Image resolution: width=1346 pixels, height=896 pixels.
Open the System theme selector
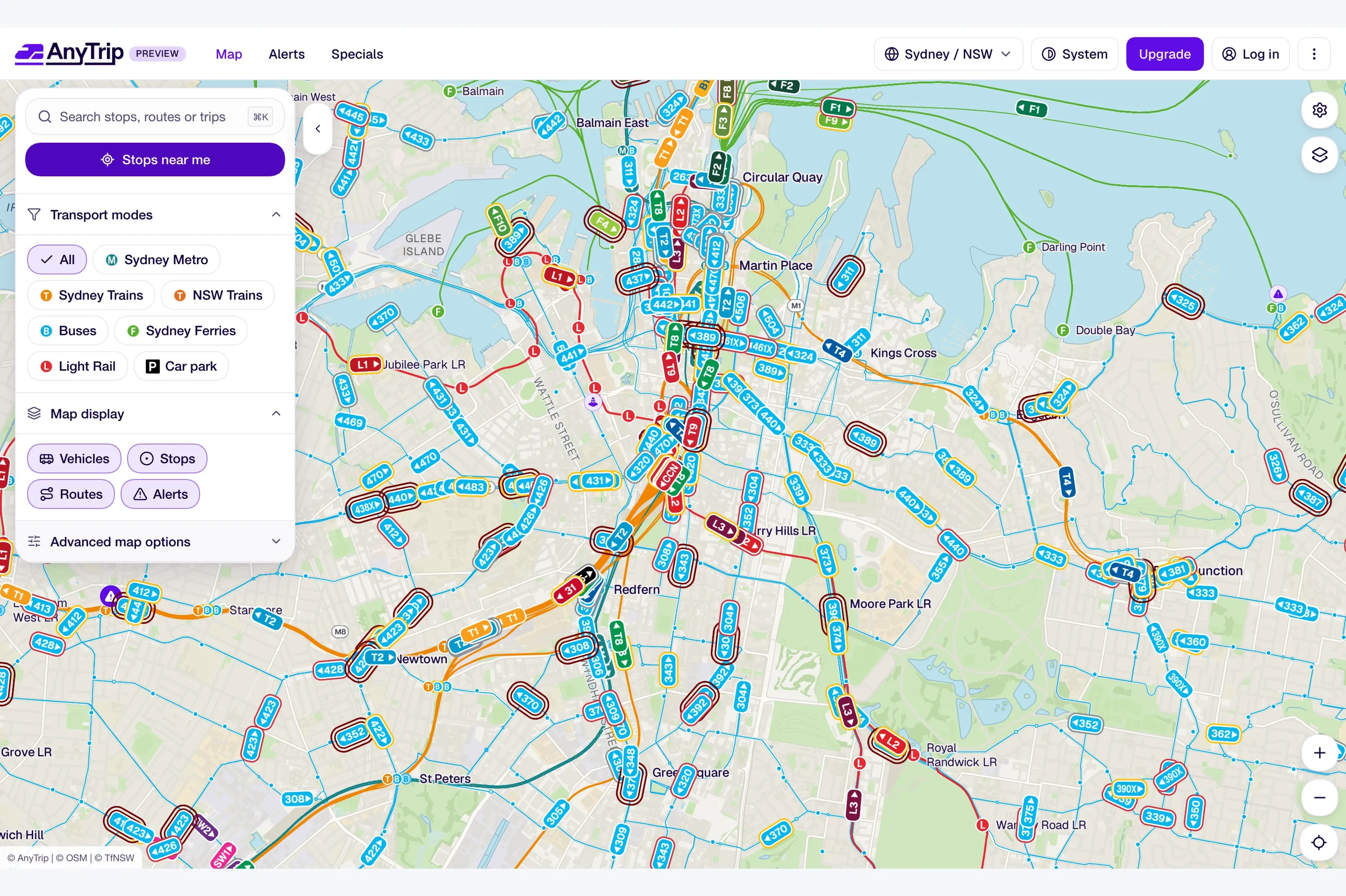click(1075, 54)
